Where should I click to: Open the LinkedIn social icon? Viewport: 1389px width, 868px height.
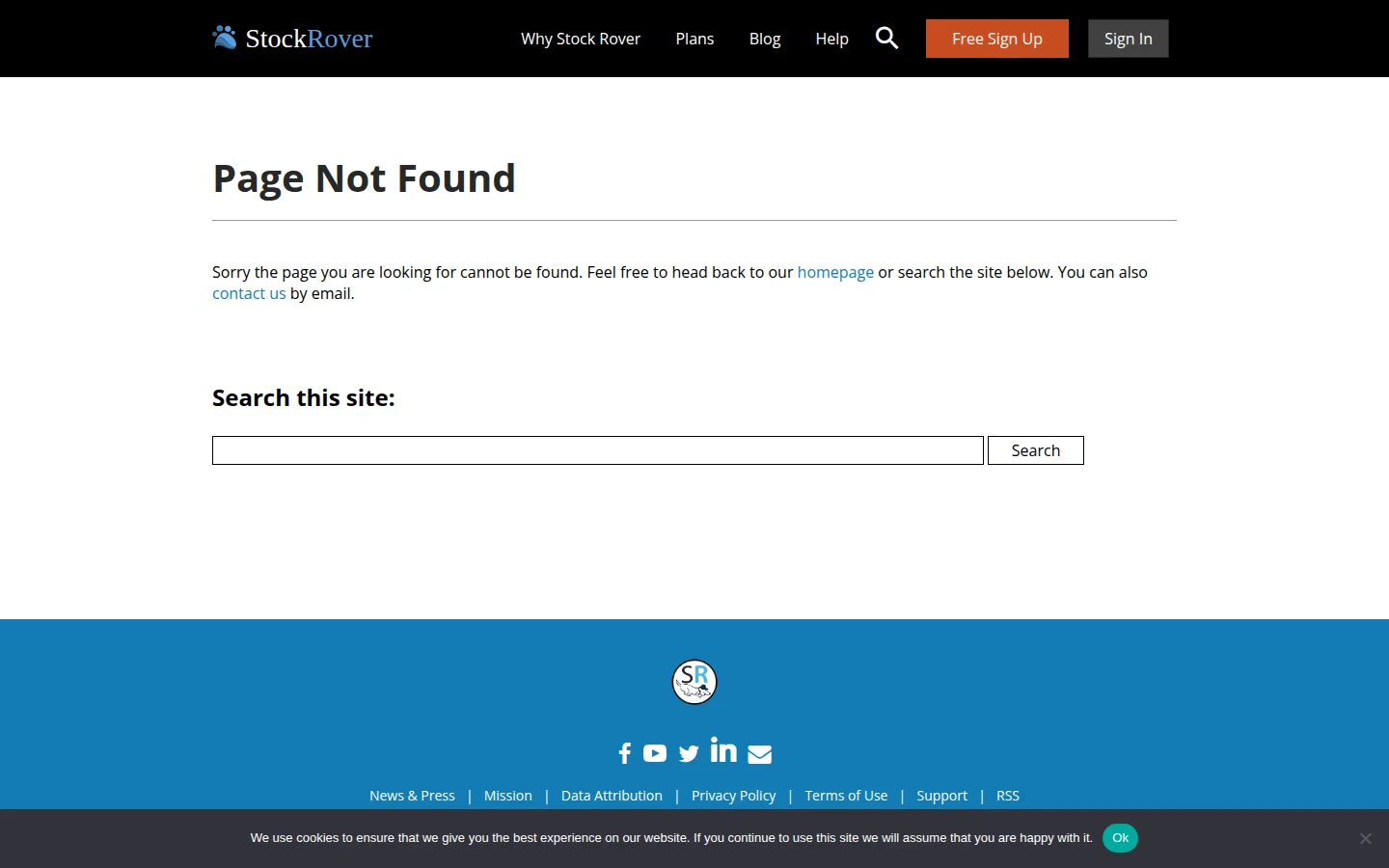point(723,750)
